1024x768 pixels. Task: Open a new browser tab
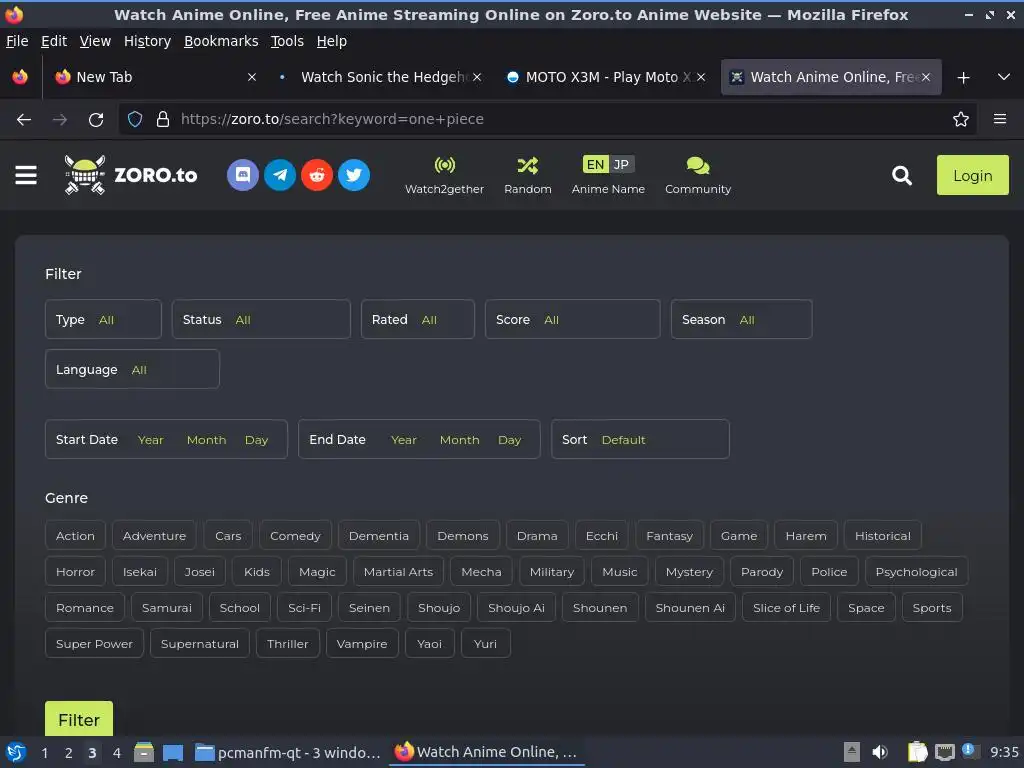(x=963, y=78)
